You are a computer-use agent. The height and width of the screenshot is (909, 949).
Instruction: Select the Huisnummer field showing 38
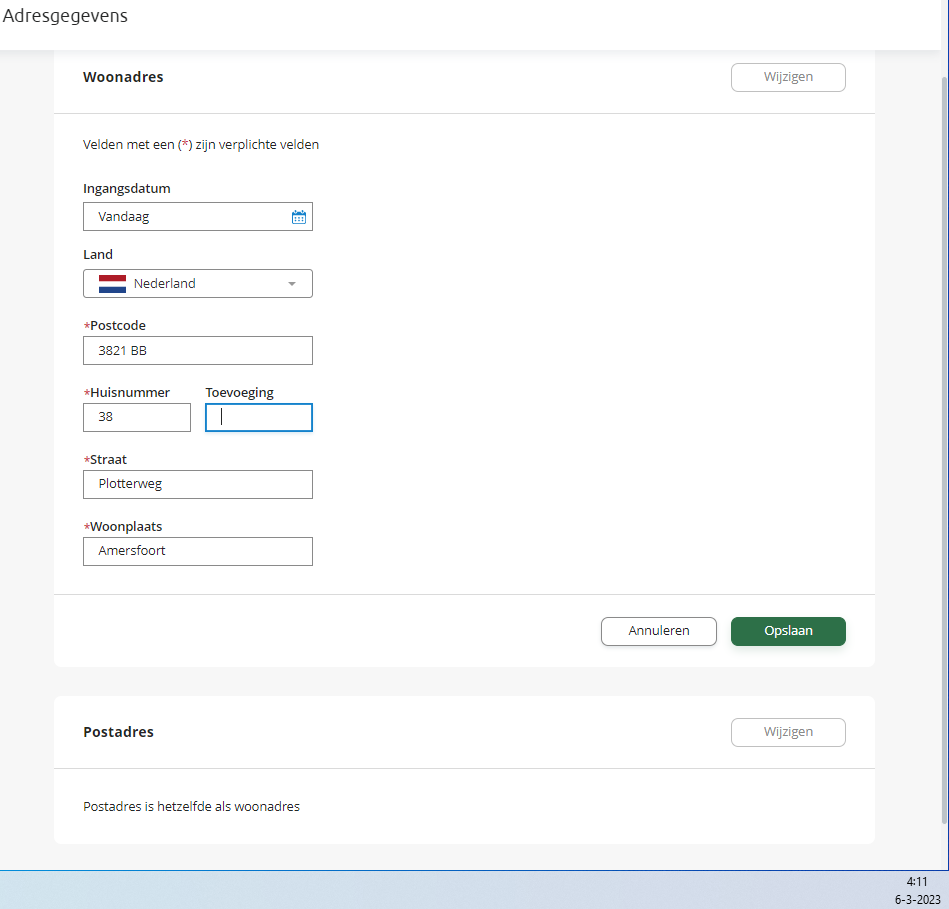(136, 417)
